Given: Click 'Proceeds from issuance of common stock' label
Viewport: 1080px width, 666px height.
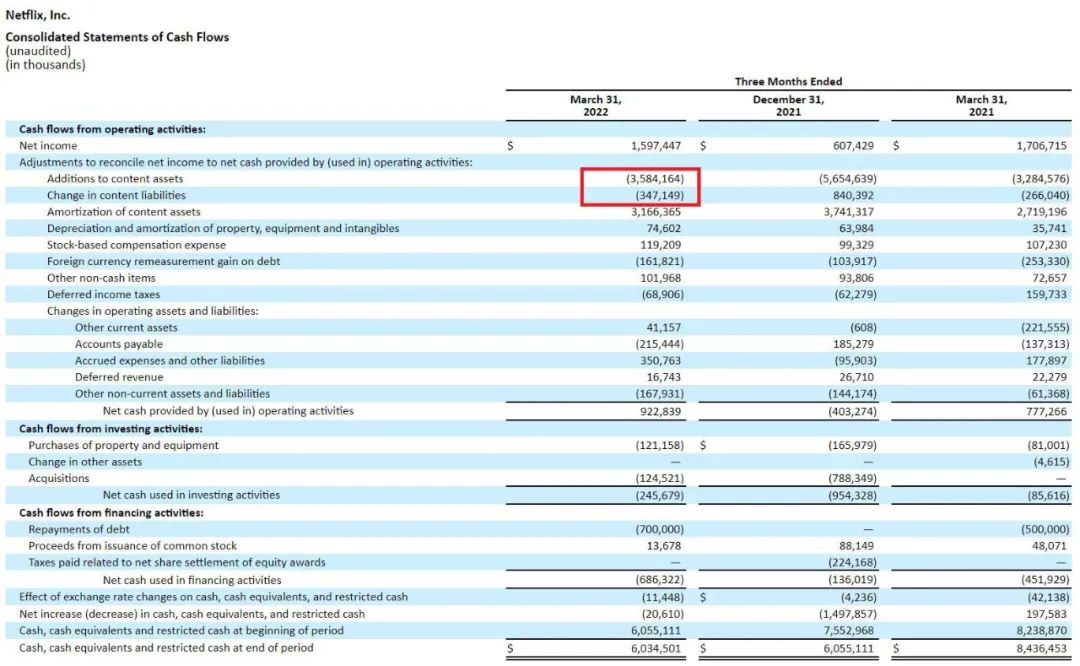Looking at the screenshot, I should [x=132, y=546].
